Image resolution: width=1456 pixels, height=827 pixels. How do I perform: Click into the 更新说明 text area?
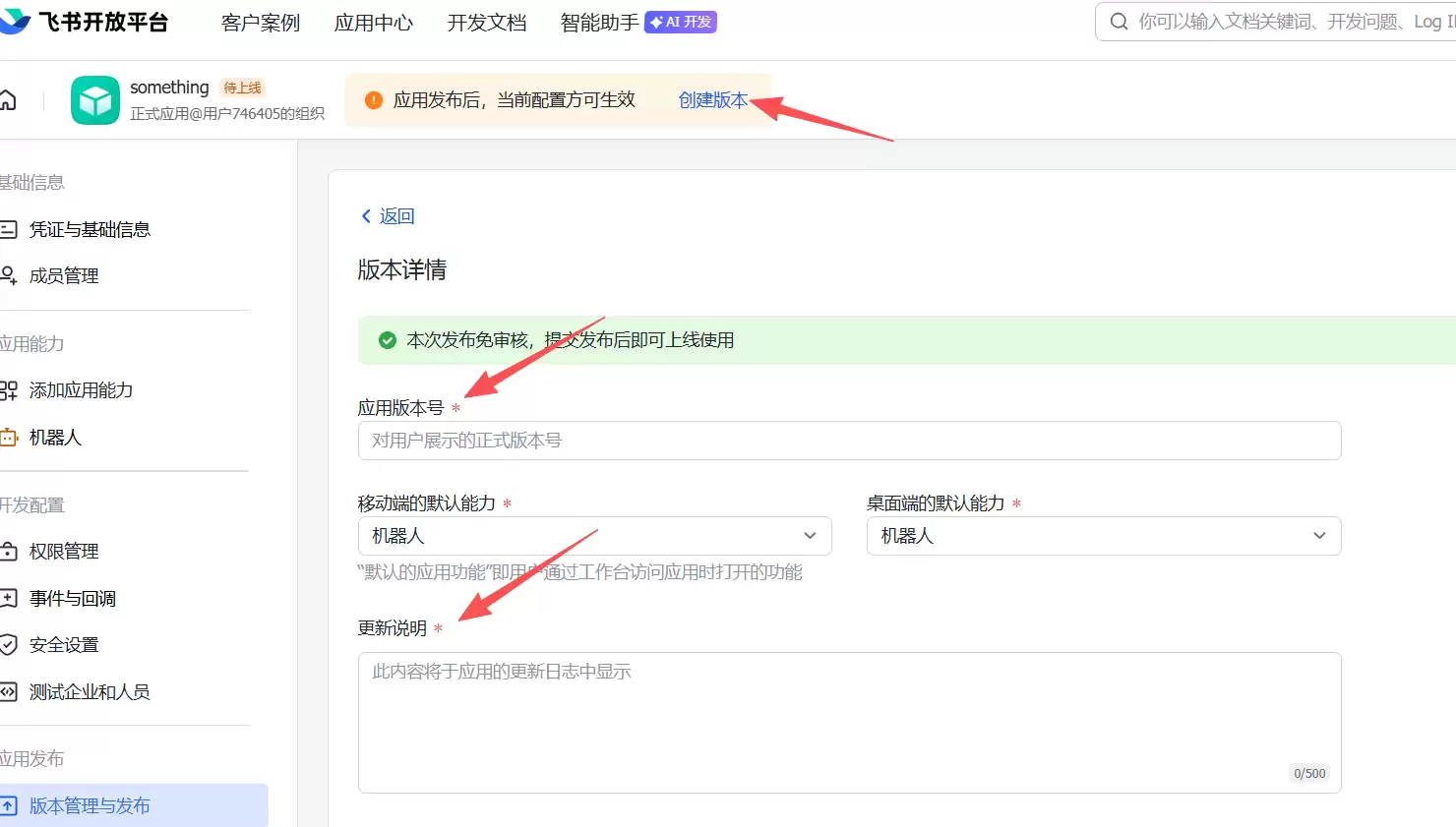click(x=849, y=722)
